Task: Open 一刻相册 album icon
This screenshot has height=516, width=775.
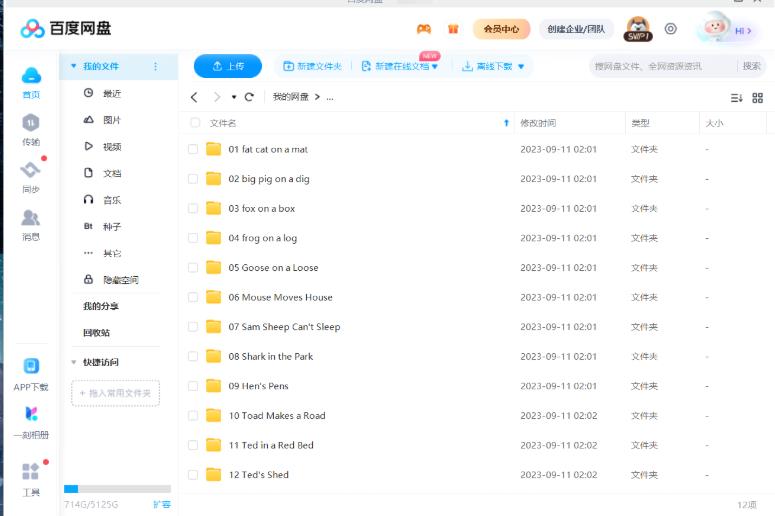Action: pos(31,414)
